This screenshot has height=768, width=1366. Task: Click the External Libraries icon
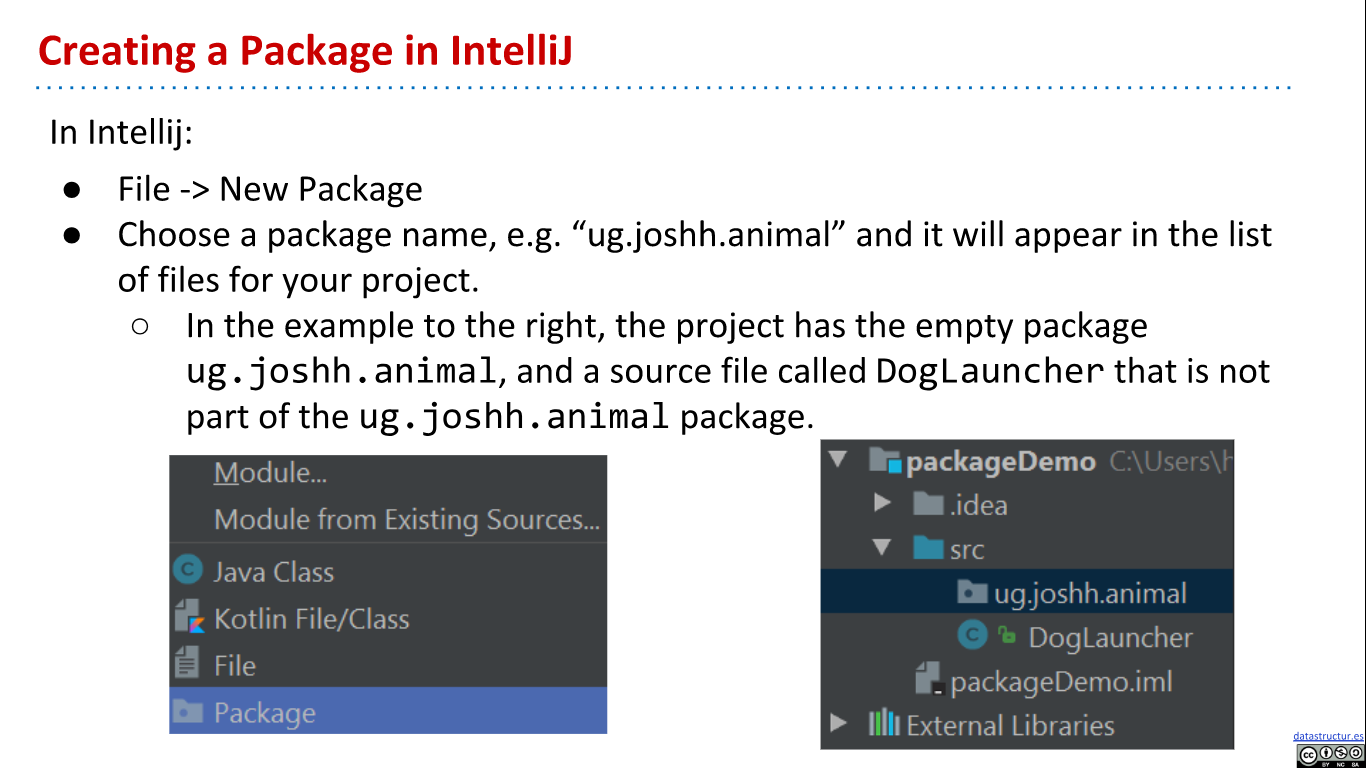click(883, 726)
